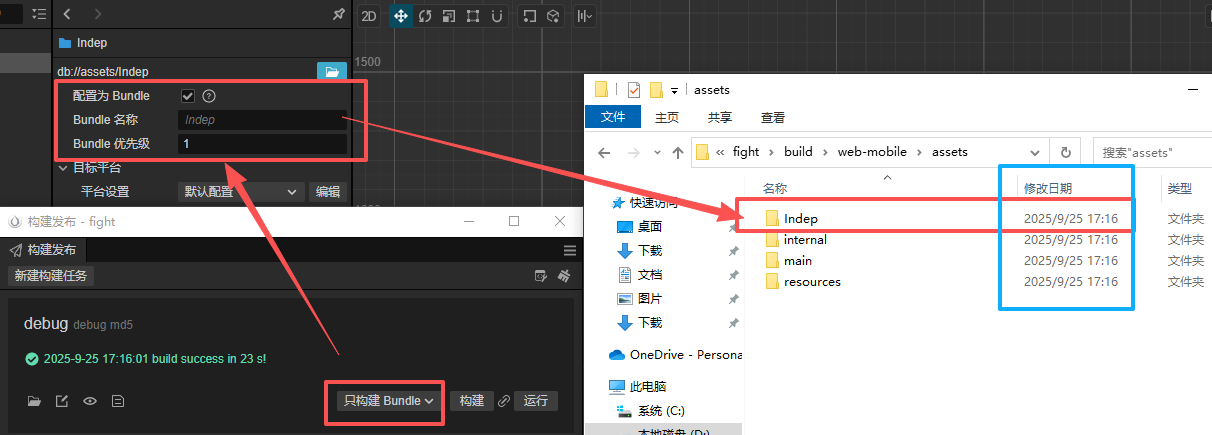Screen dimensions: 1212x435
Task: Open the 文件 menu in Explorer
Action: pos(613,117)
